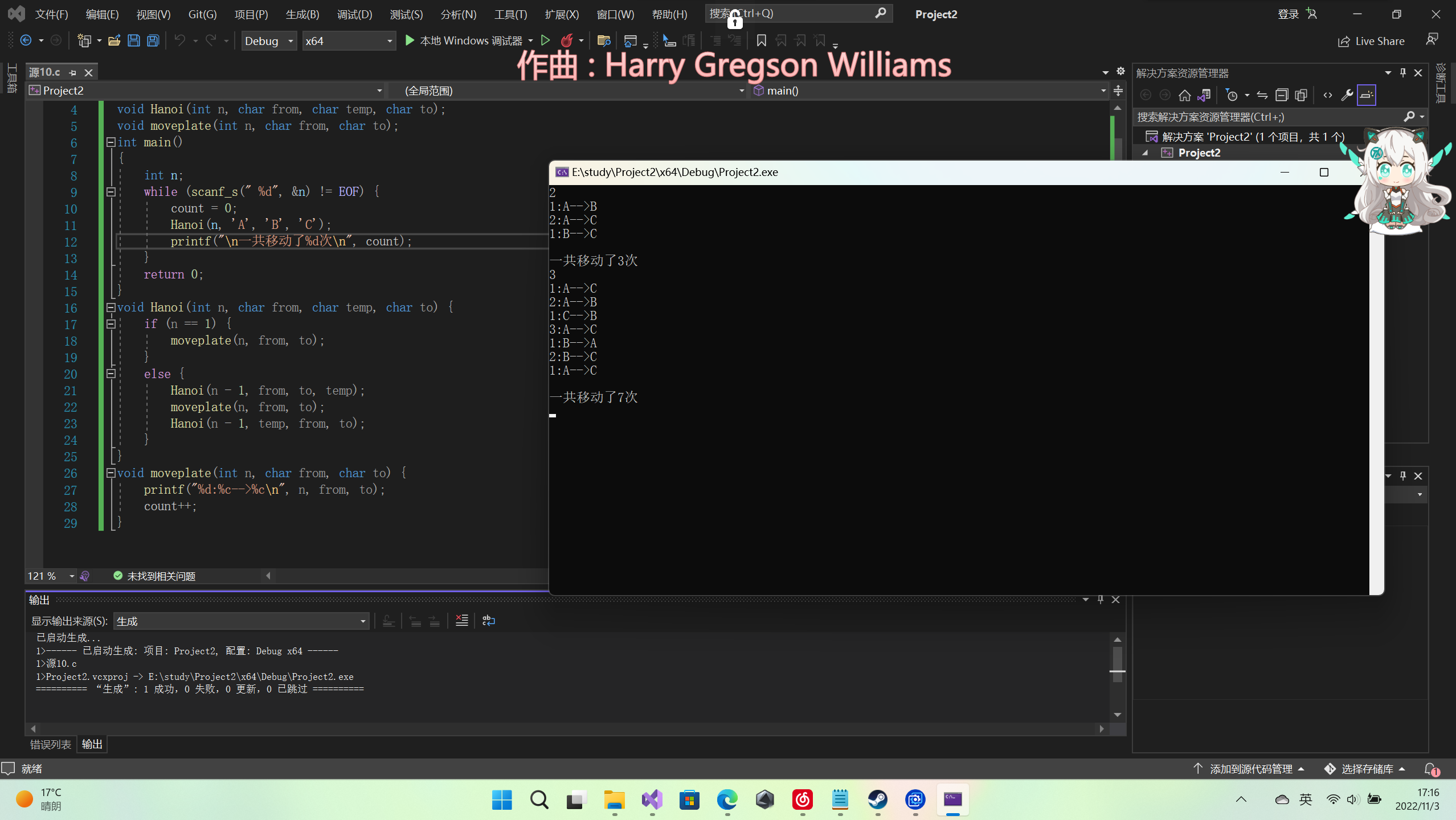This screenshot has height=820, width=1456.
Task: Toggle word wrap in the Output panel
Action: 488,621
